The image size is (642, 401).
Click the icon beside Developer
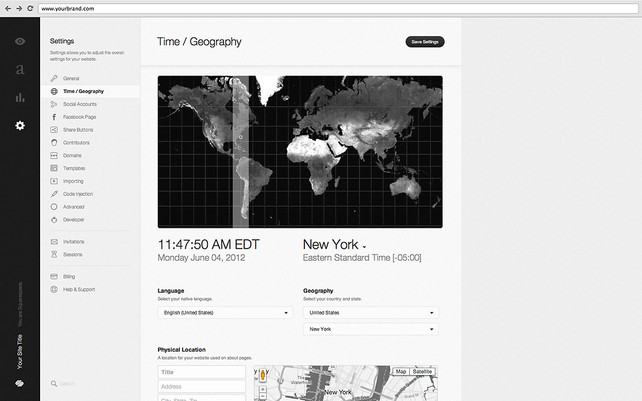(54, 220)
